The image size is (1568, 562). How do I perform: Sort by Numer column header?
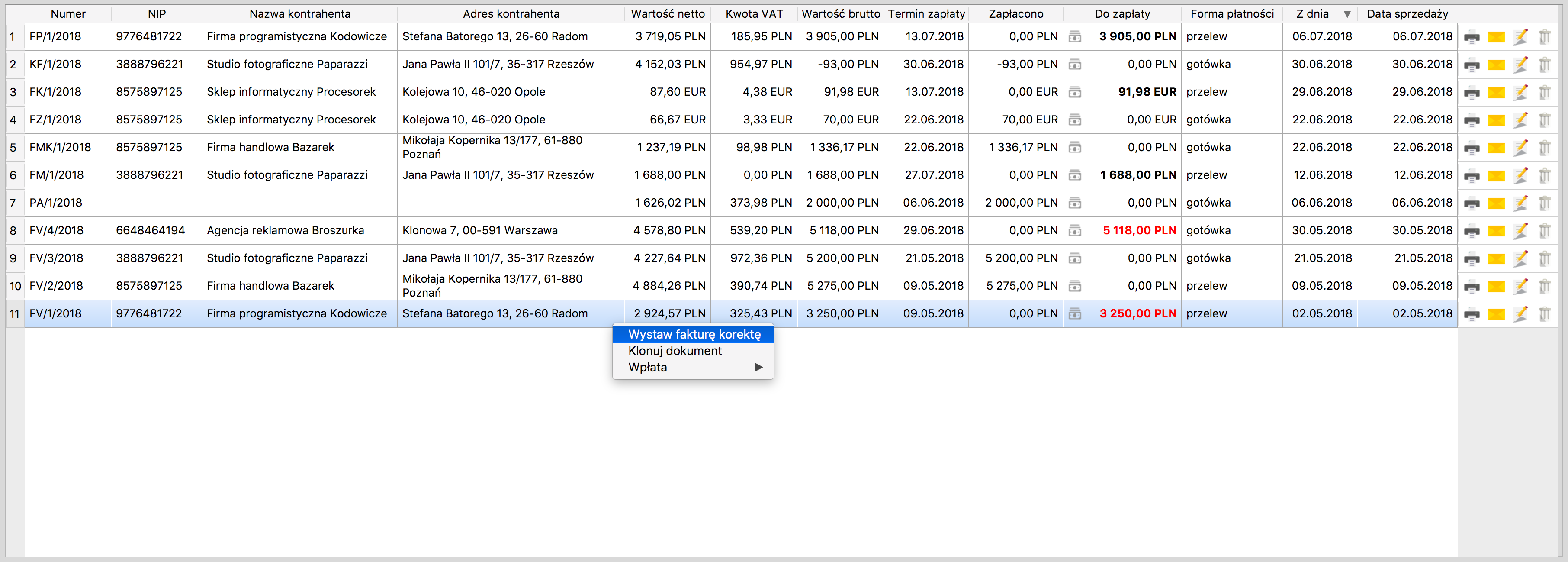coord(68,13)
